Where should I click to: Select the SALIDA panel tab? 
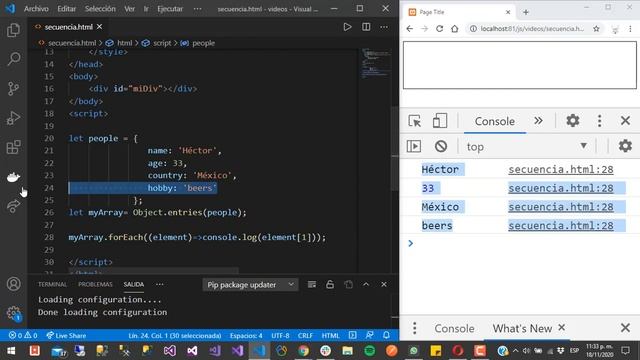pos(134,284)
